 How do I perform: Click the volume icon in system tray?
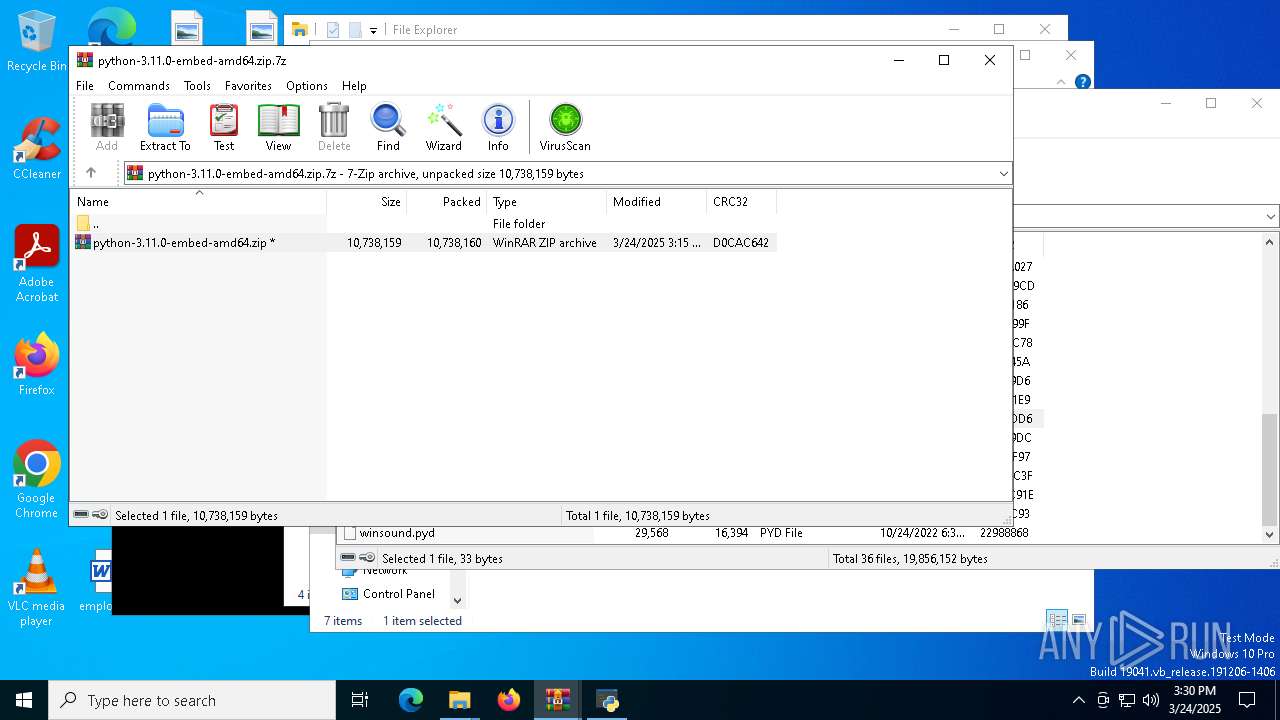tap(1150, 700)
